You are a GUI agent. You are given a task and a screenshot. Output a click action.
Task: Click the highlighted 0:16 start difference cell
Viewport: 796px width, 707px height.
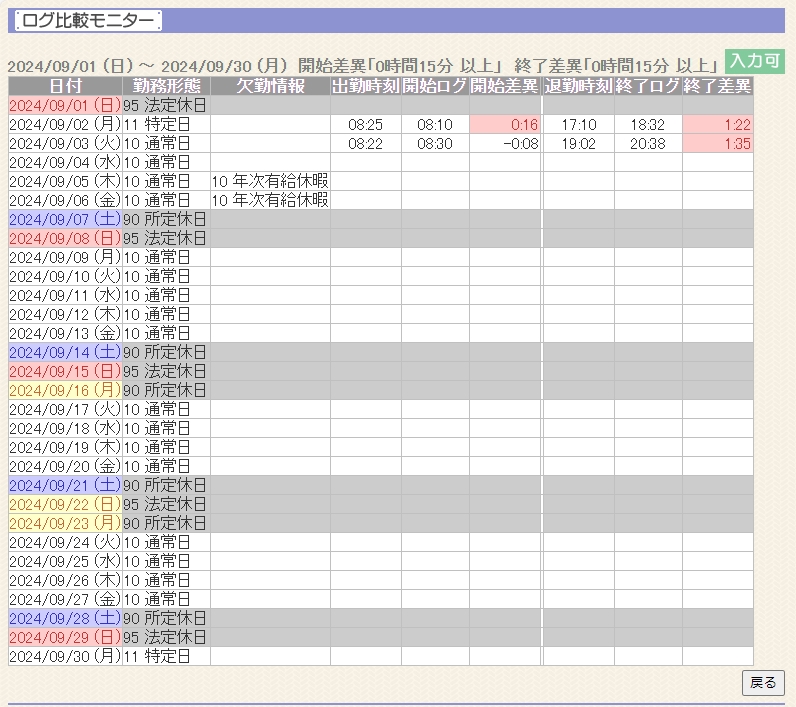coord(504,125)
